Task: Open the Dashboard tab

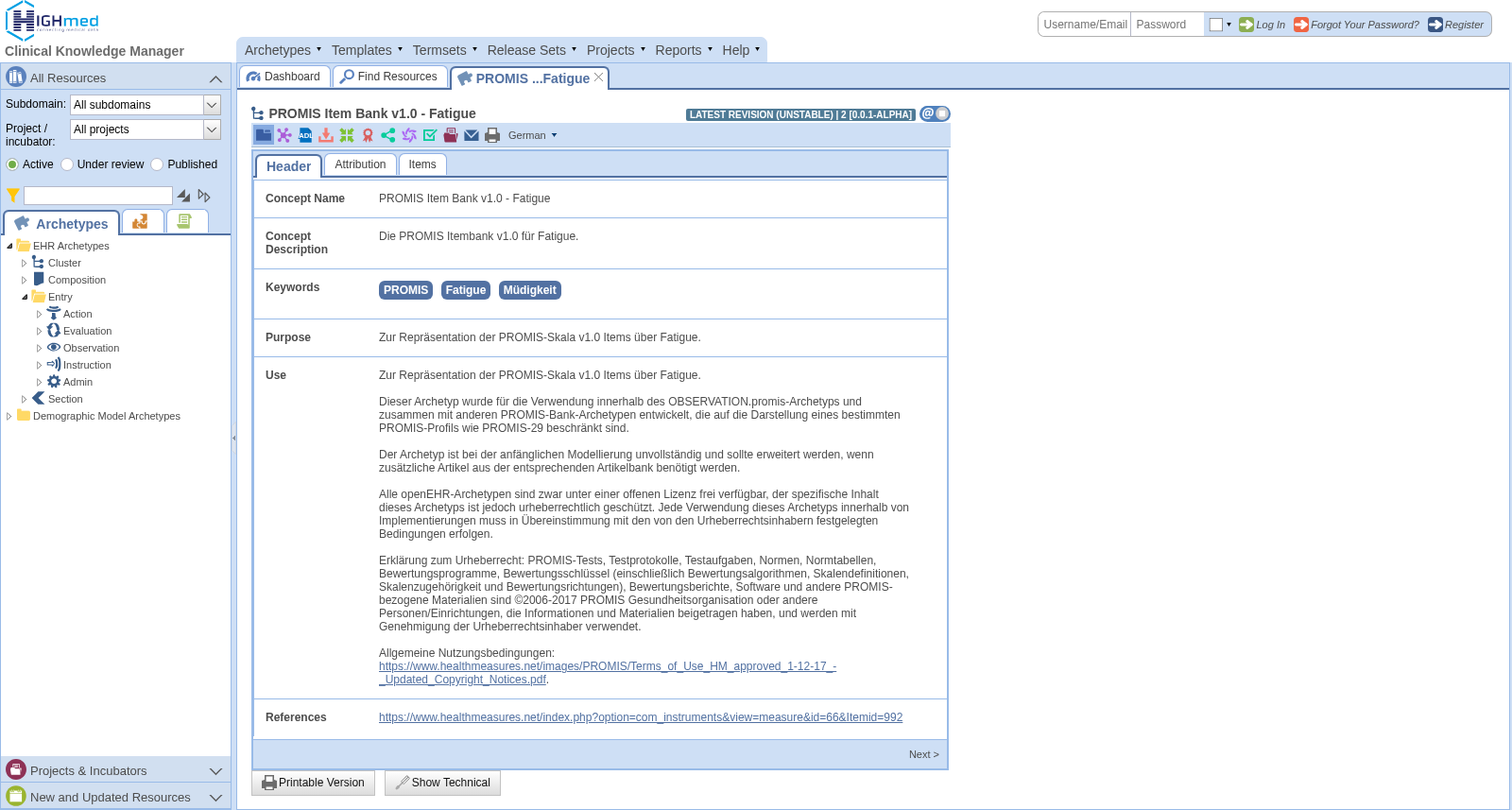Action: tap(284, 77)
